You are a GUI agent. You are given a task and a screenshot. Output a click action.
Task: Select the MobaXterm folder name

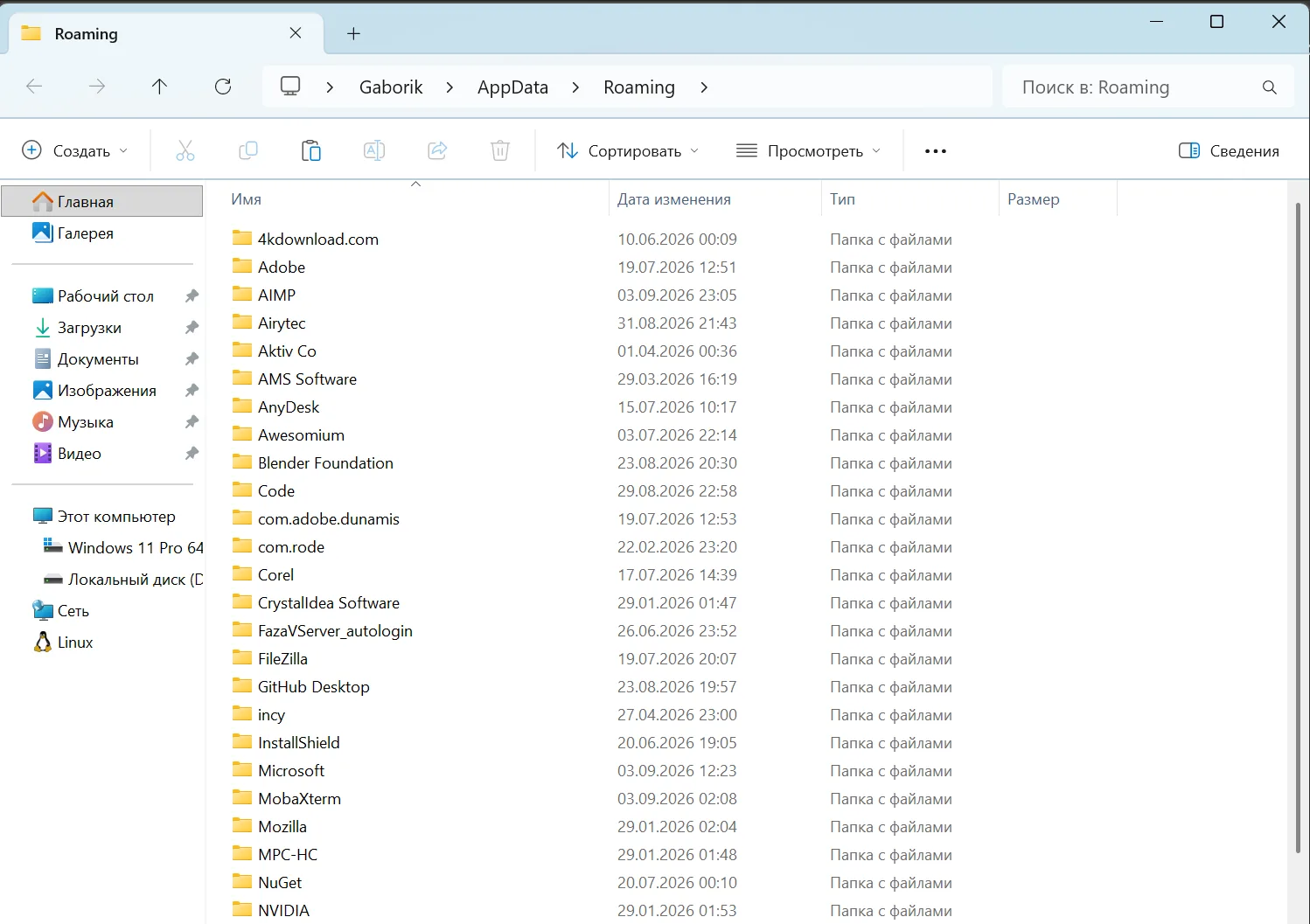[x=299, y=799]
